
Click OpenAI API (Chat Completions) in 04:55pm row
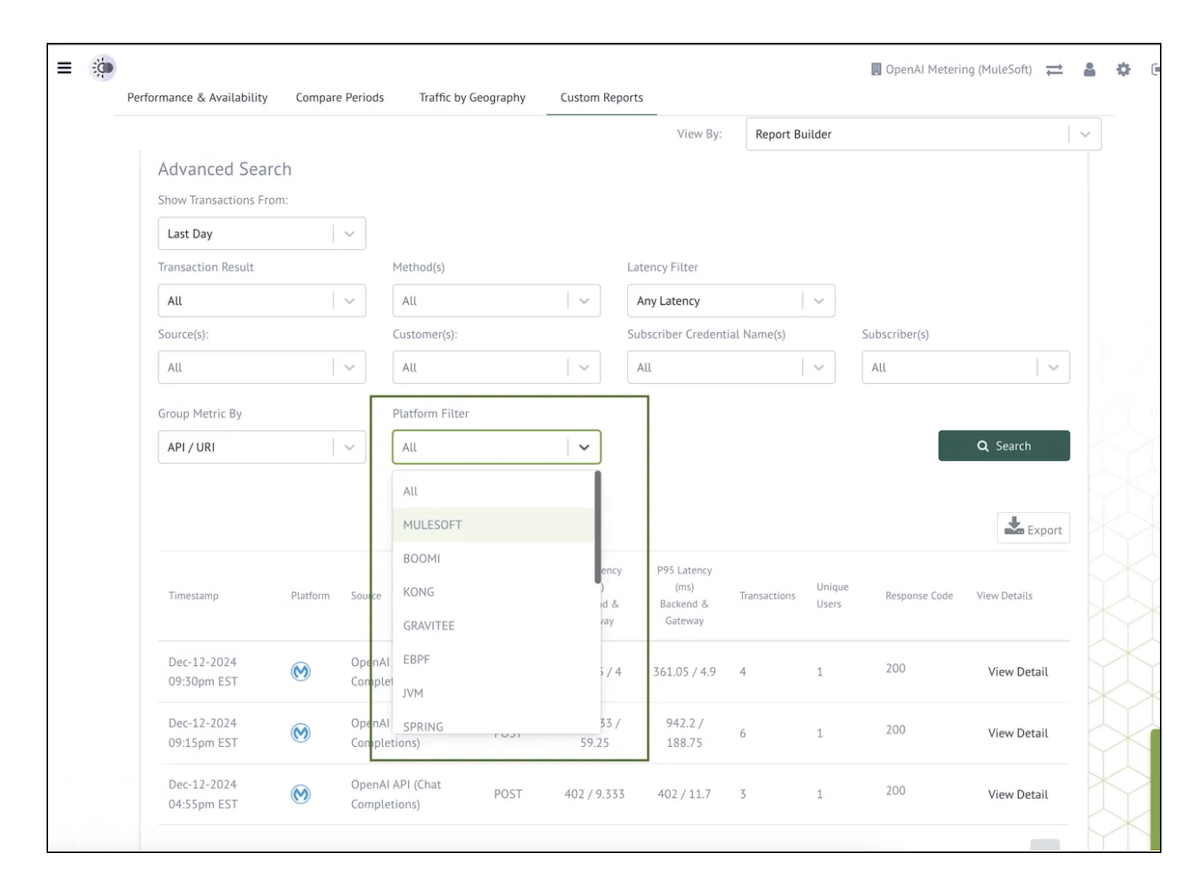[x=396, y=794]
